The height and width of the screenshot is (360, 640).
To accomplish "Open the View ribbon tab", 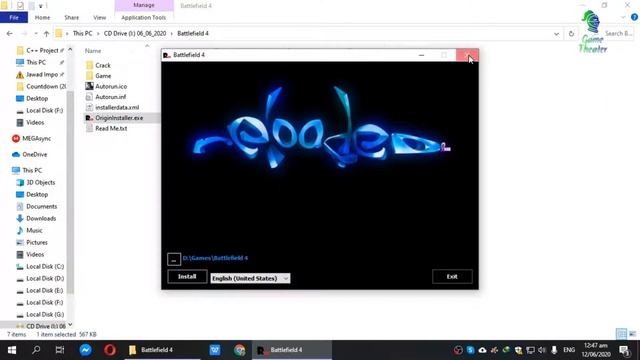I will coord(100,18).
